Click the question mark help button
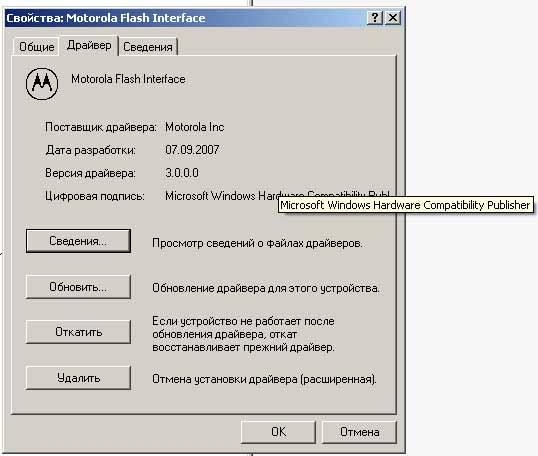The image size is (538, 456). 375,17
